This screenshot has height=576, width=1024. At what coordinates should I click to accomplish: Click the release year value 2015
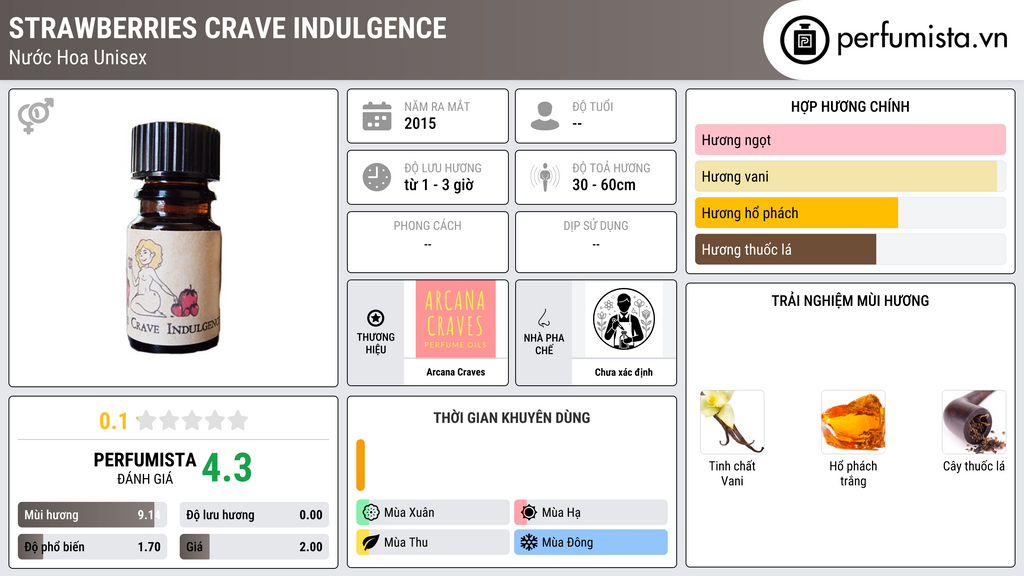click(420, 123)
